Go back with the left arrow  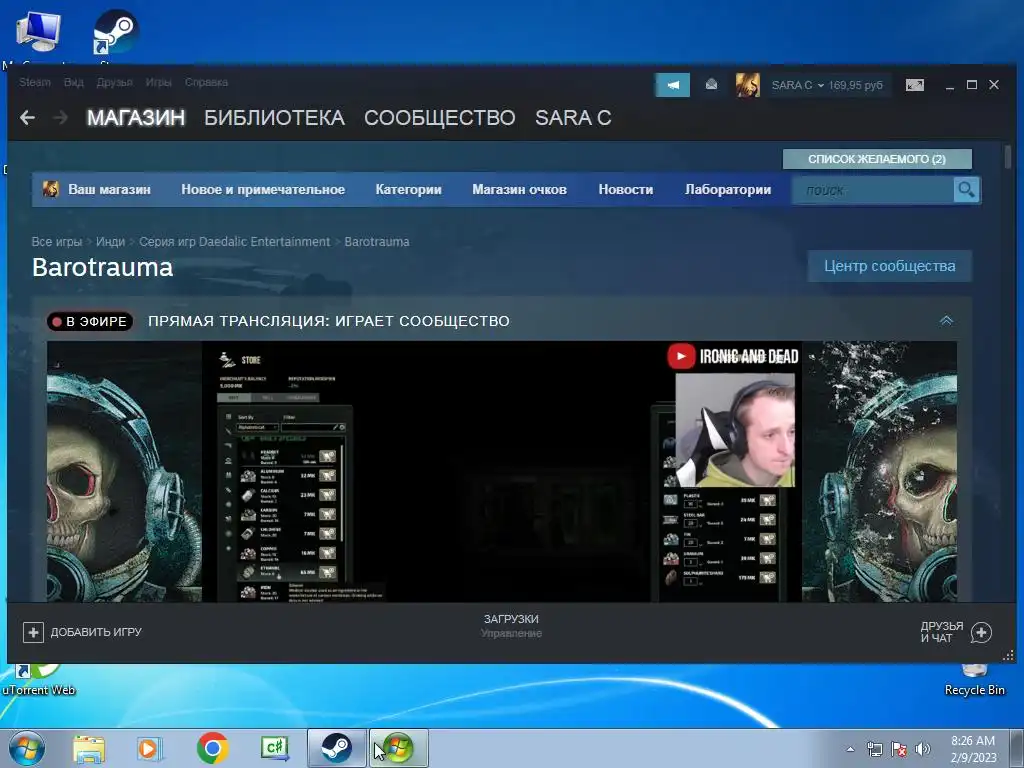[x=27, y=118]
